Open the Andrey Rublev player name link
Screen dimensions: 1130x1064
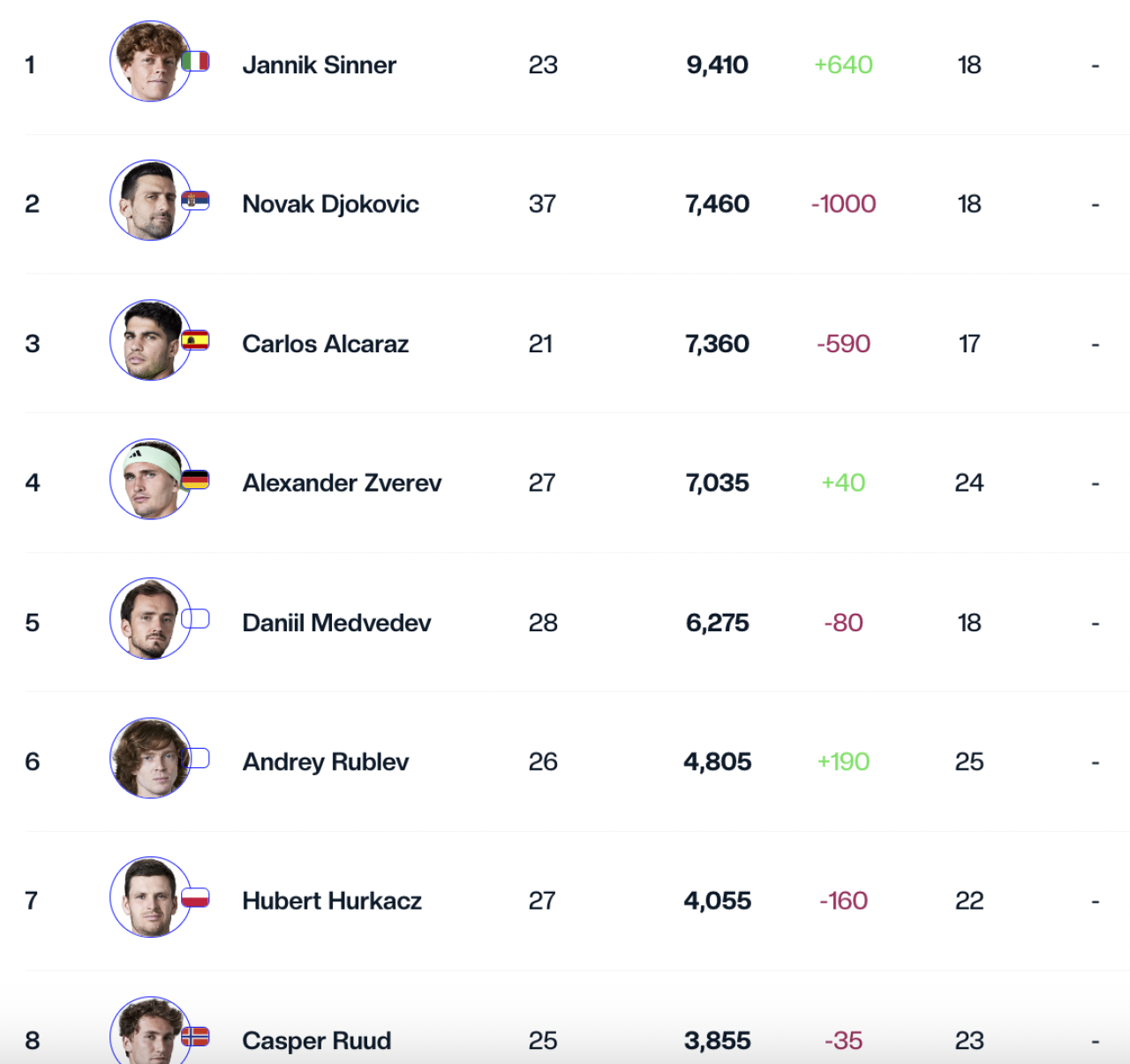point(325,762)
